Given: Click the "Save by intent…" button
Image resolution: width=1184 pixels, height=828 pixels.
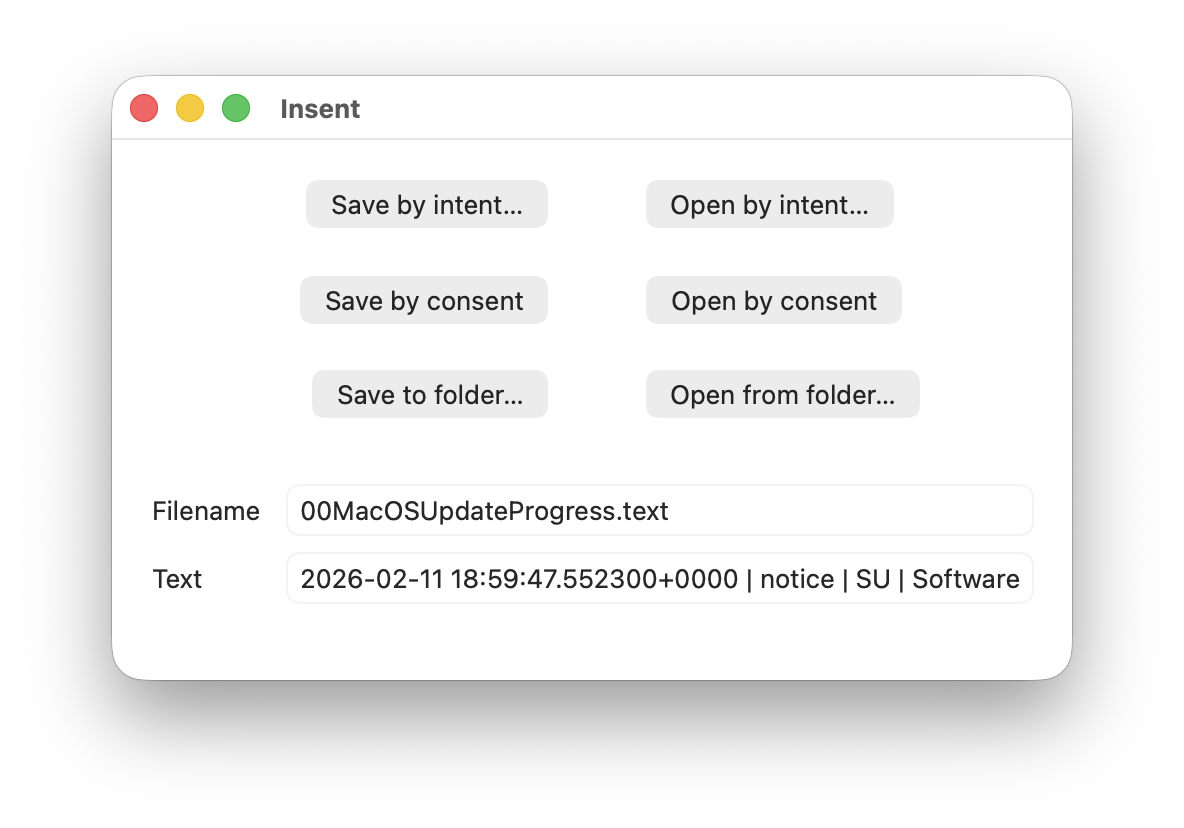Looking at the screenshot, I should 427,205.
